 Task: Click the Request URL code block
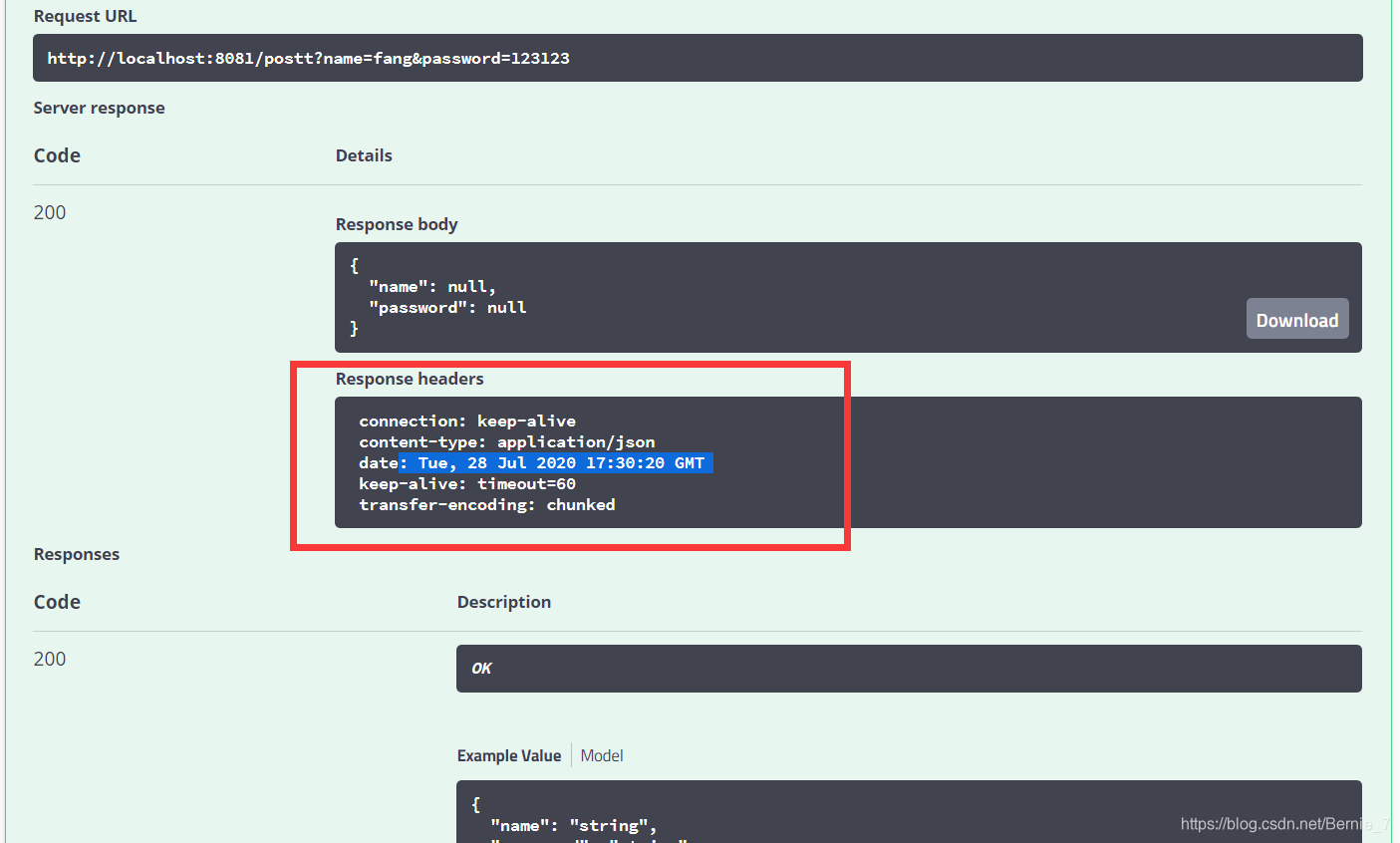(698, 58)
